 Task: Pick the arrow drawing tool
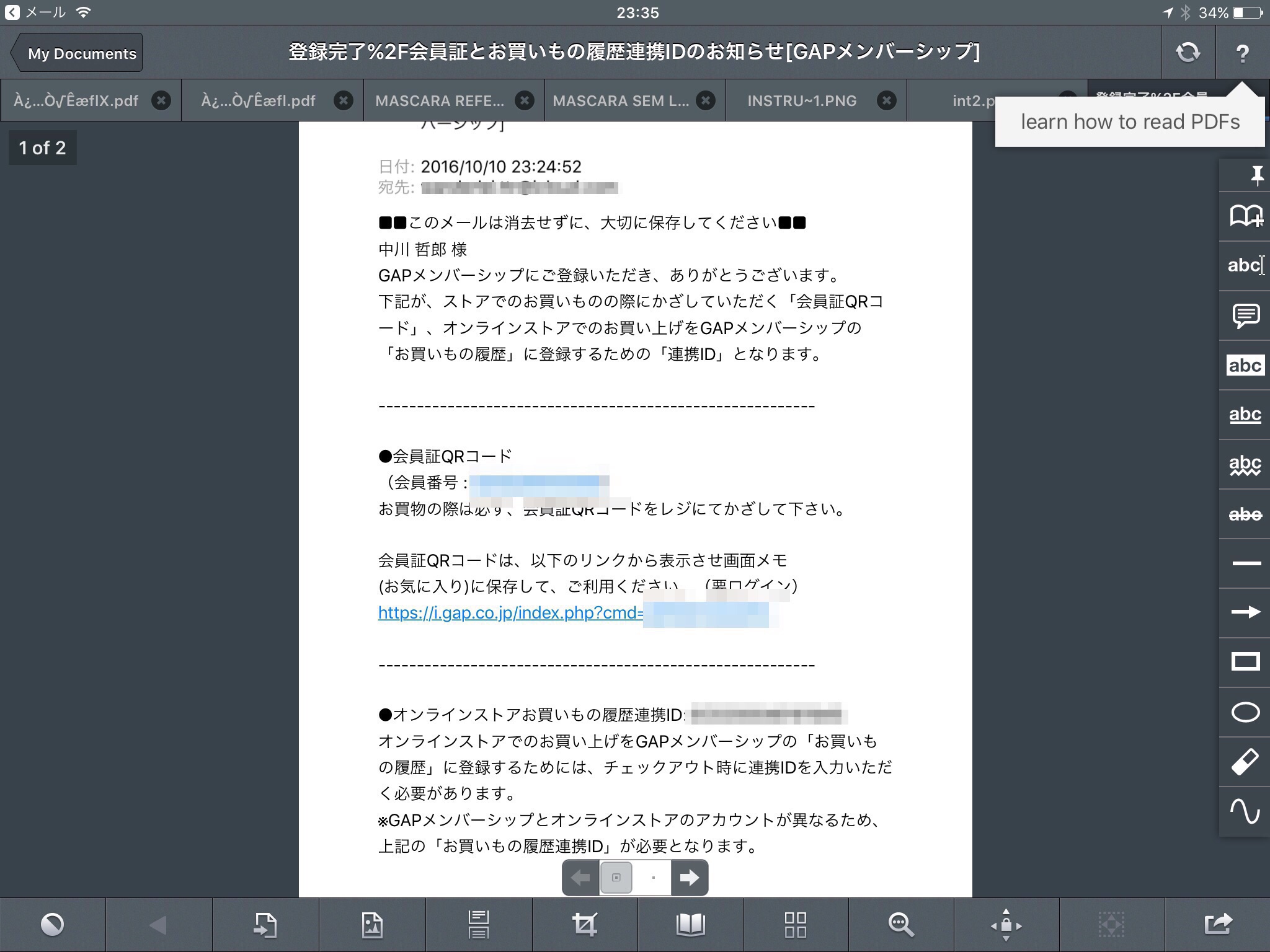[1245, 612]
